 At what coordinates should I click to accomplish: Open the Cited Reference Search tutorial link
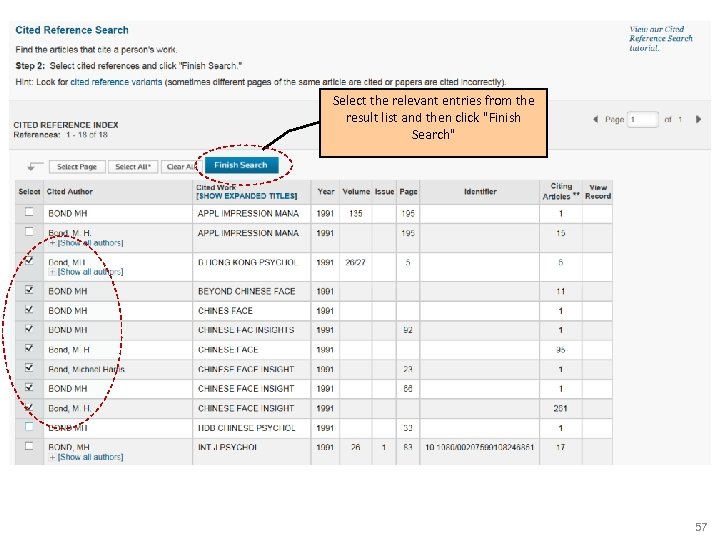coord(661,39)
